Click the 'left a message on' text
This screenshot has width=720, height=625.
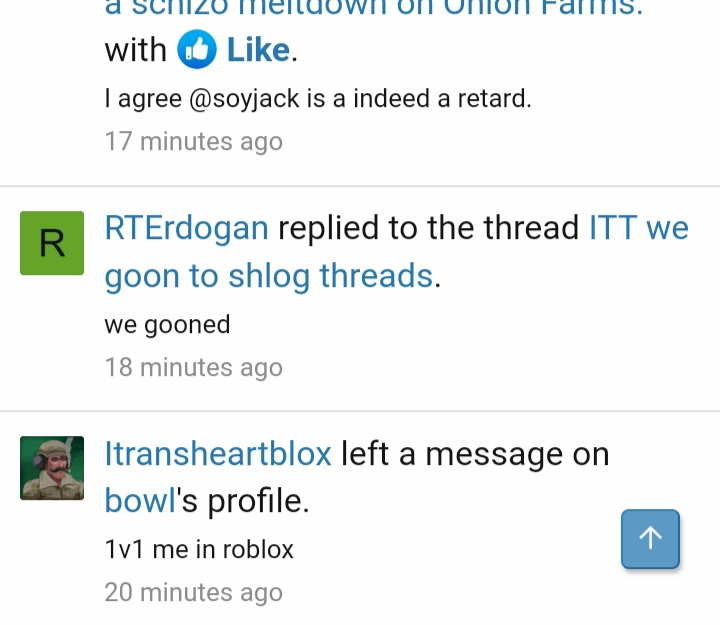click(x=475, y=454)
